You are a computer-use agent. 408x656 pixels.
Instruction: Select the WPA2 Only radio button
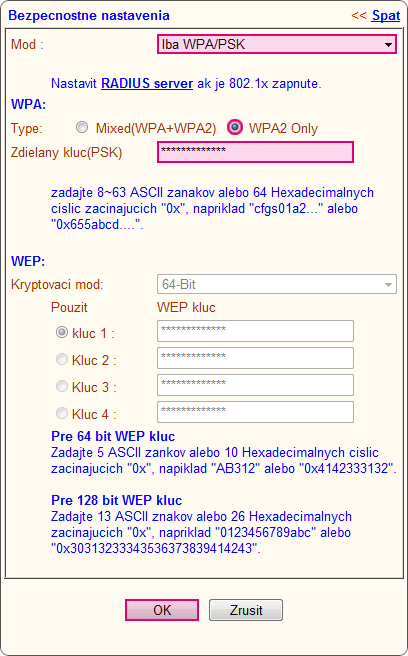coord(235,127)
